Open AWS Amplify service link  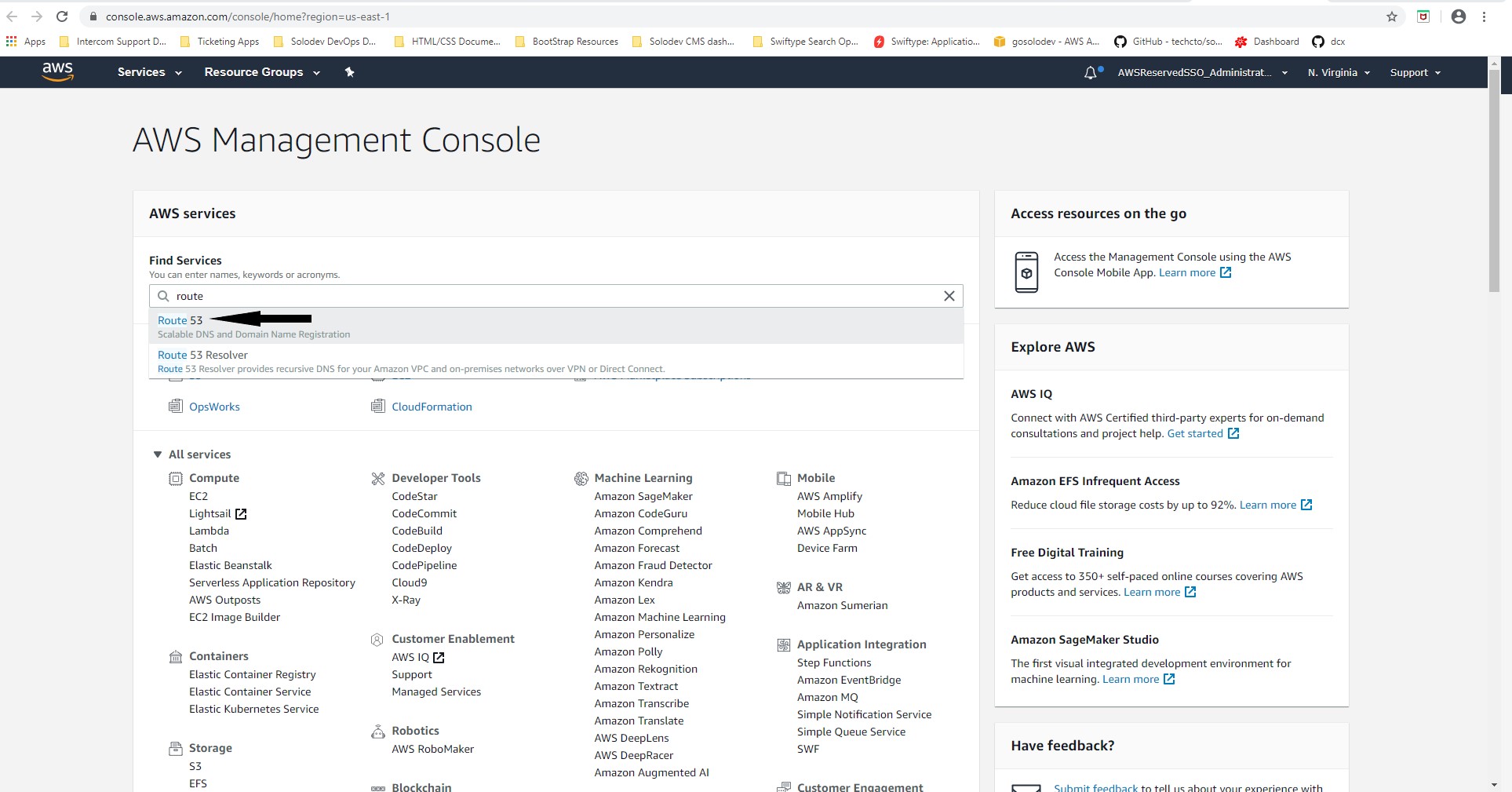(829, 496)
